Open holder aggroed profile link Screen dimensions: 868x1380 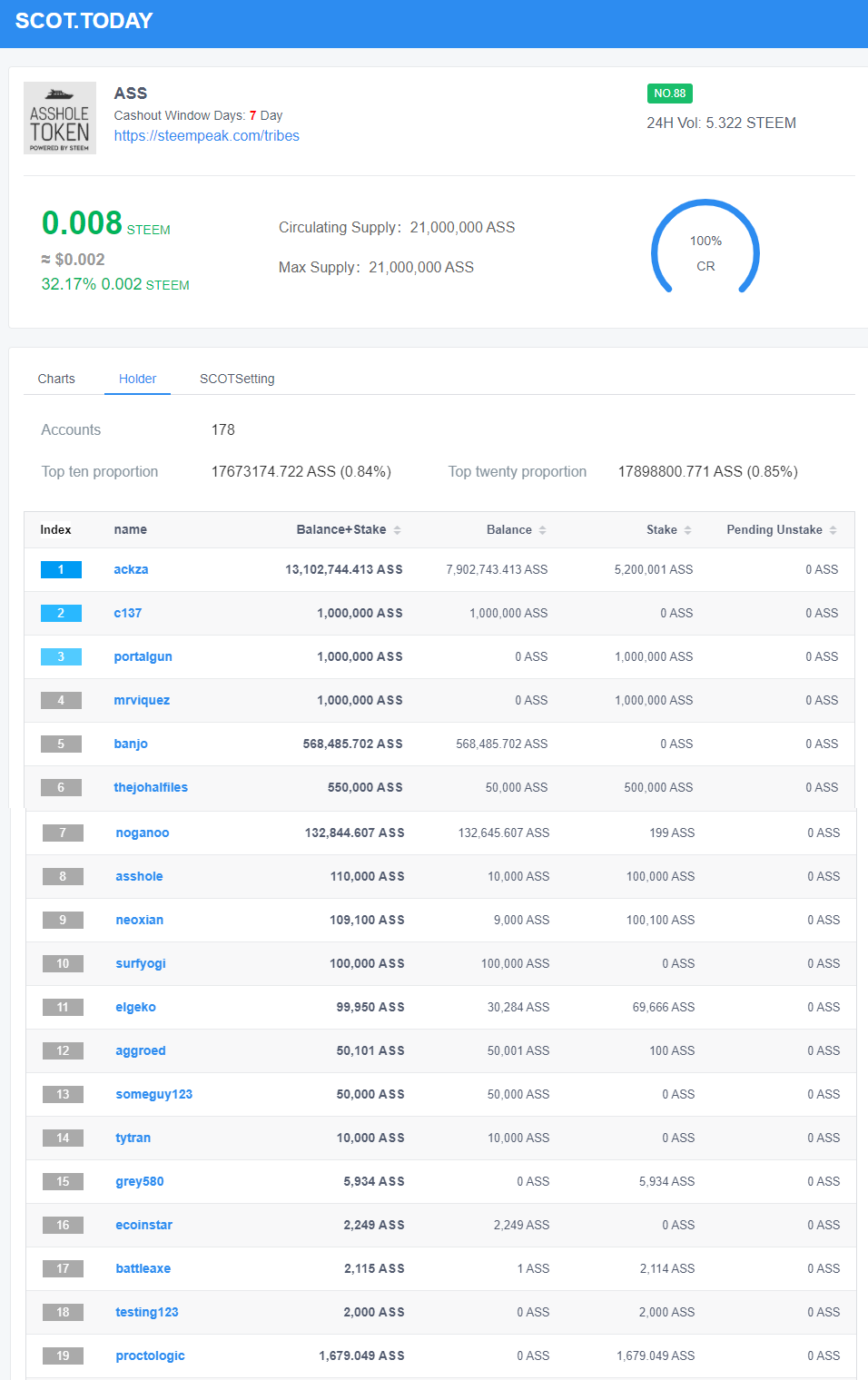pos(141,1050)
